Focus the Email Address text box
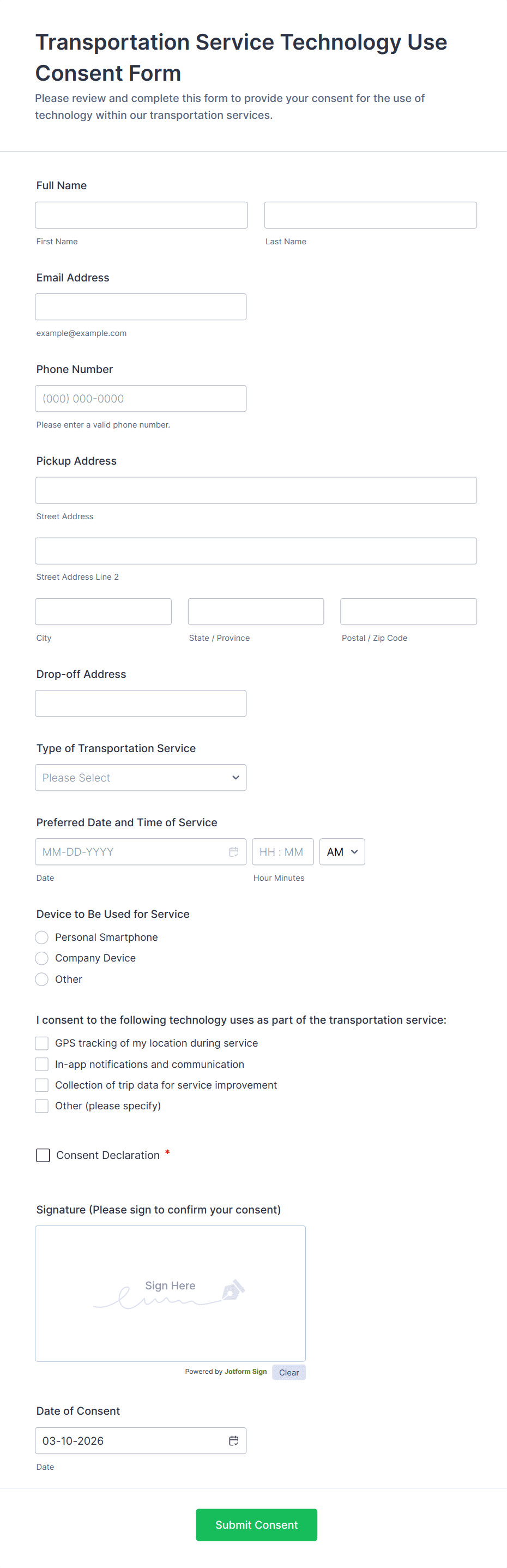 [x=141, y=307]
